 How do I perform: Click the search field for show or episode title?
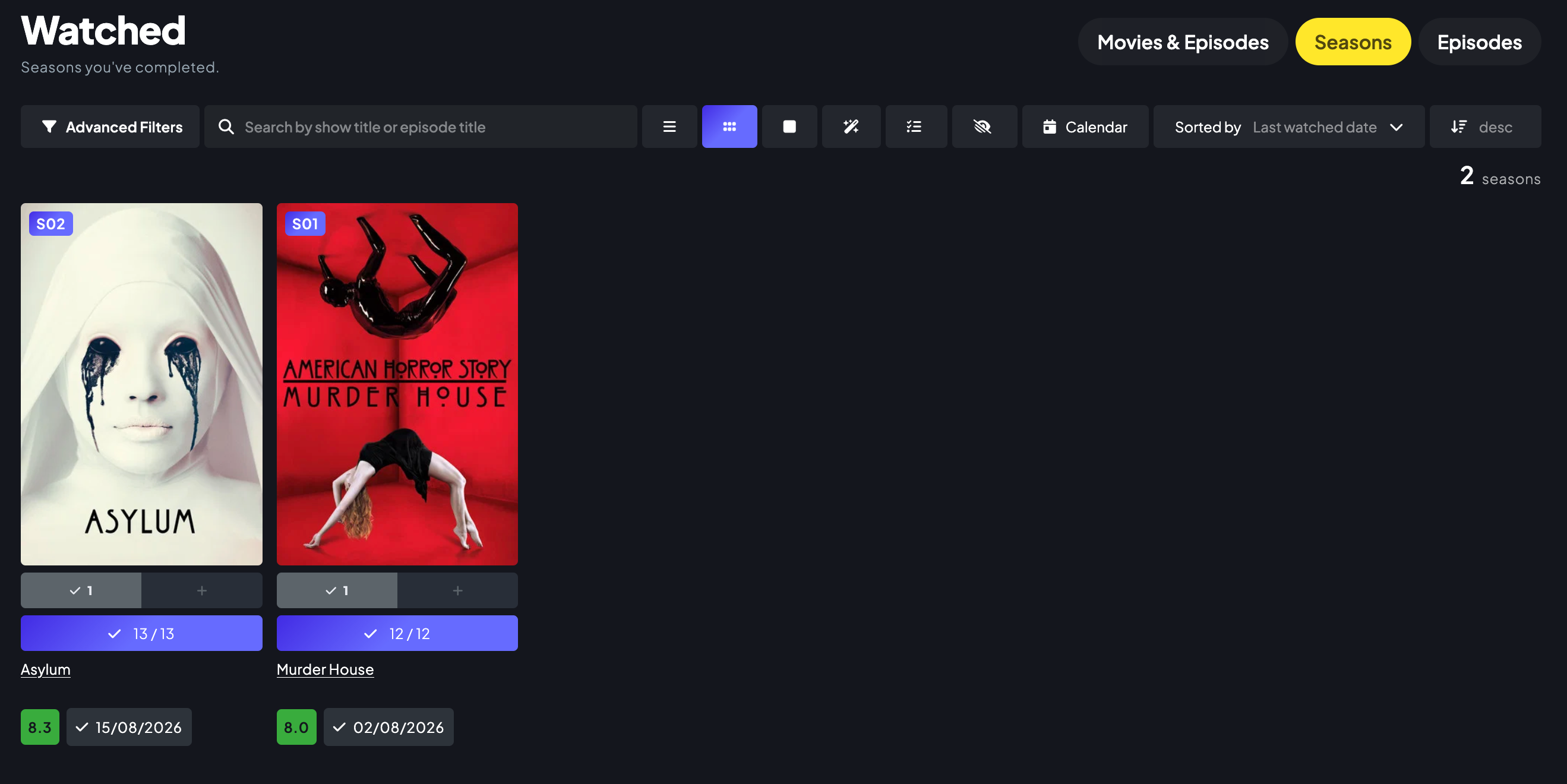pyautogui.click(x=421, y=127)
